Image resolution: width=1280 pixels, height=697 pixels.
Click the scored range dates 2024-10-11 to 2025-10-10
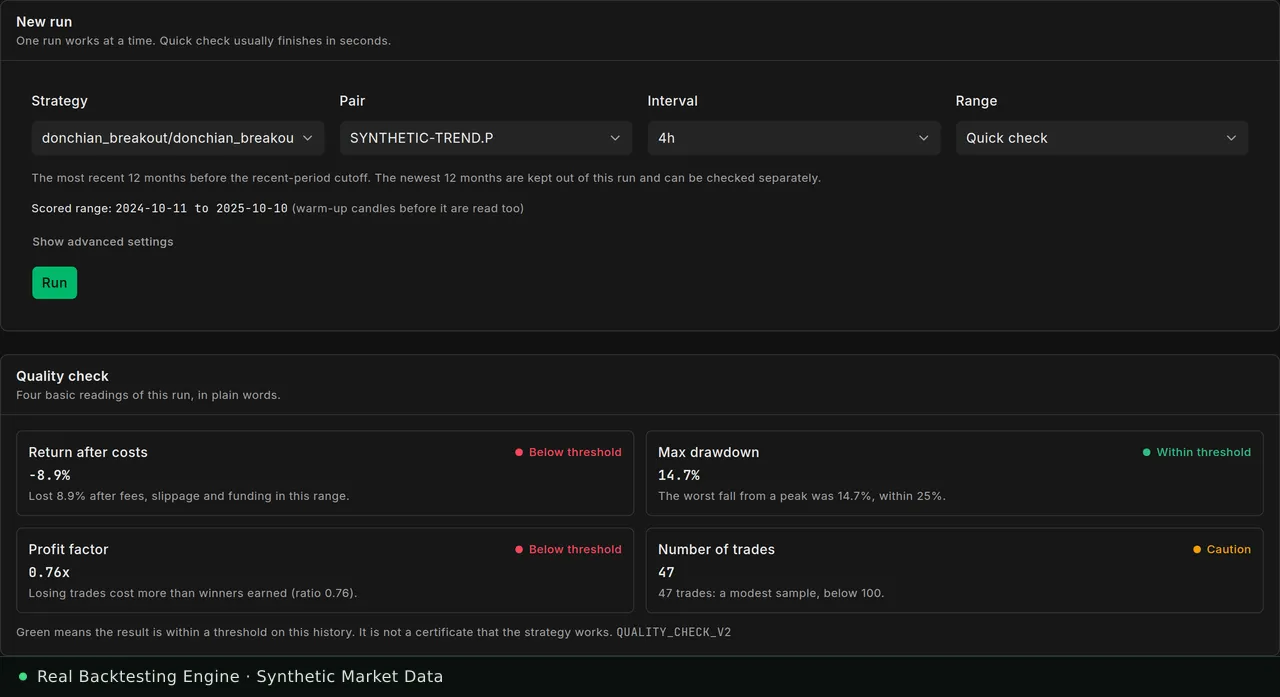pyautogui.click(x=201, y=209)
